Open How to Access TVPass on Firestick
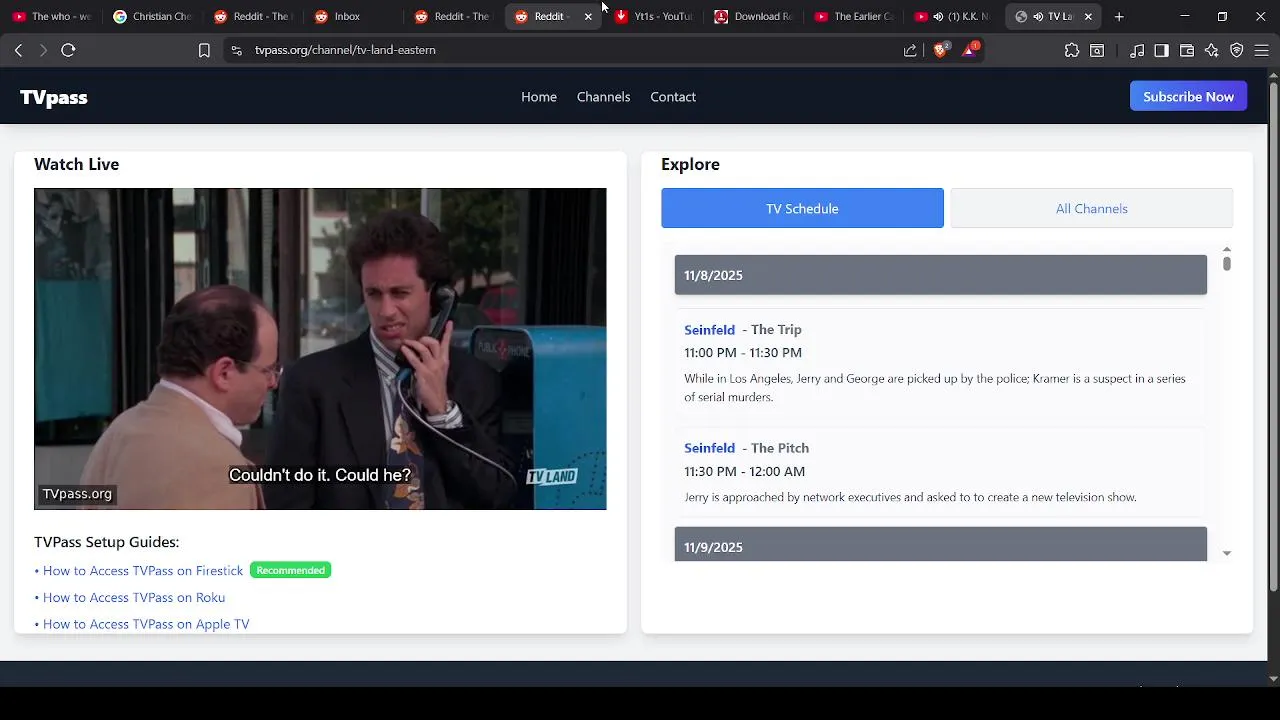 (x=143, y=571)
